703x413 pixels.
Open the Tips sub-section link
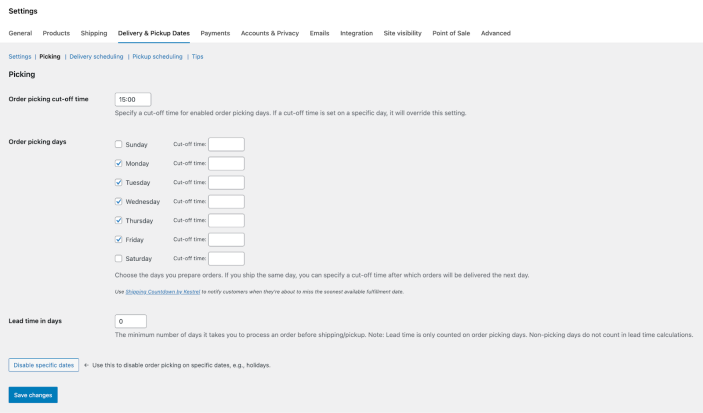(x=197, y=57)
